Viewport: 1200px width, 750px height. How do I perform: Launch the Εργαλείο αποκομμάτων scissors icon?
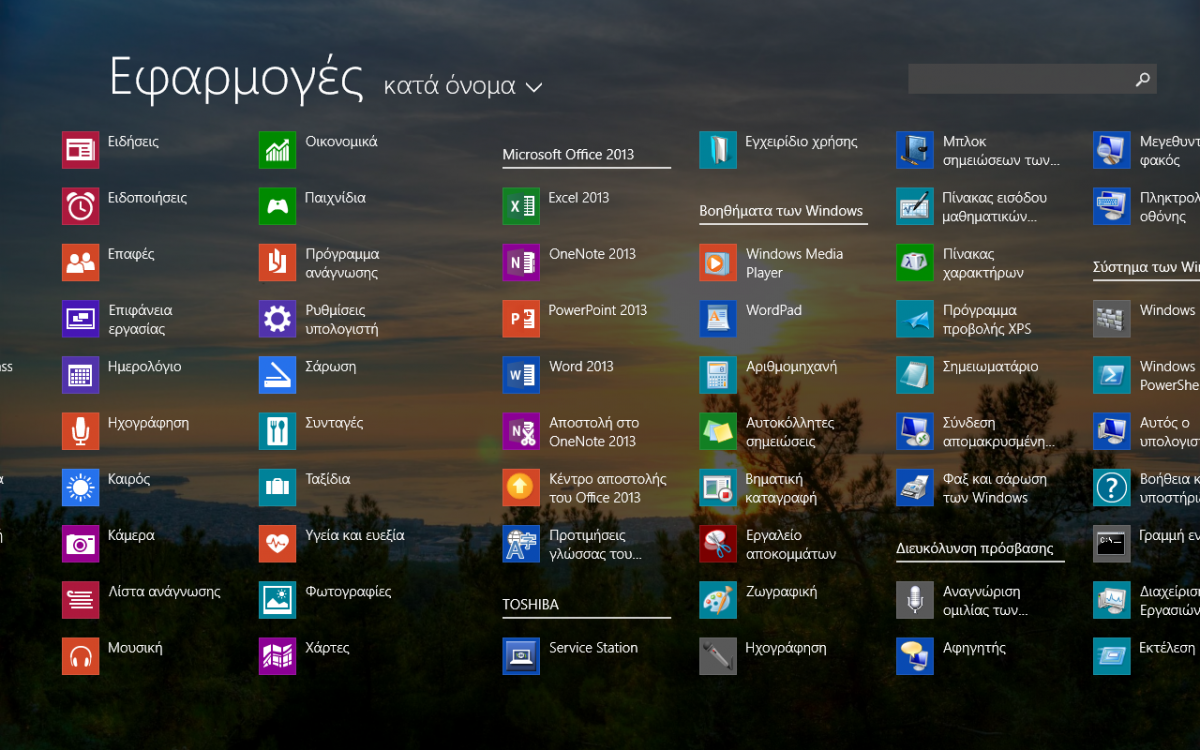[718, 544]
